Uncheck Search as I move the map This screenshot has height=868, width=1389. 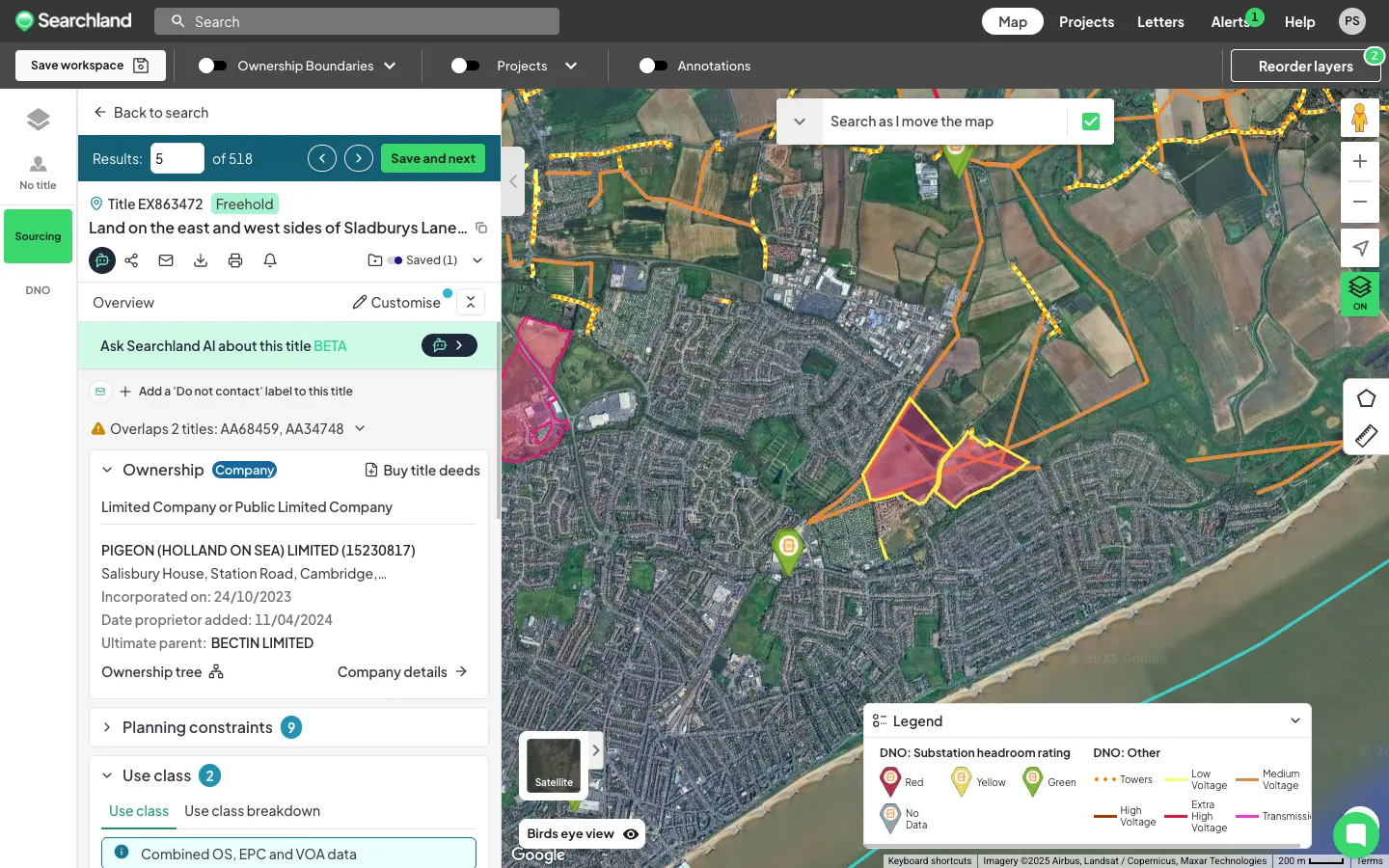click(x=1090, y=122)
